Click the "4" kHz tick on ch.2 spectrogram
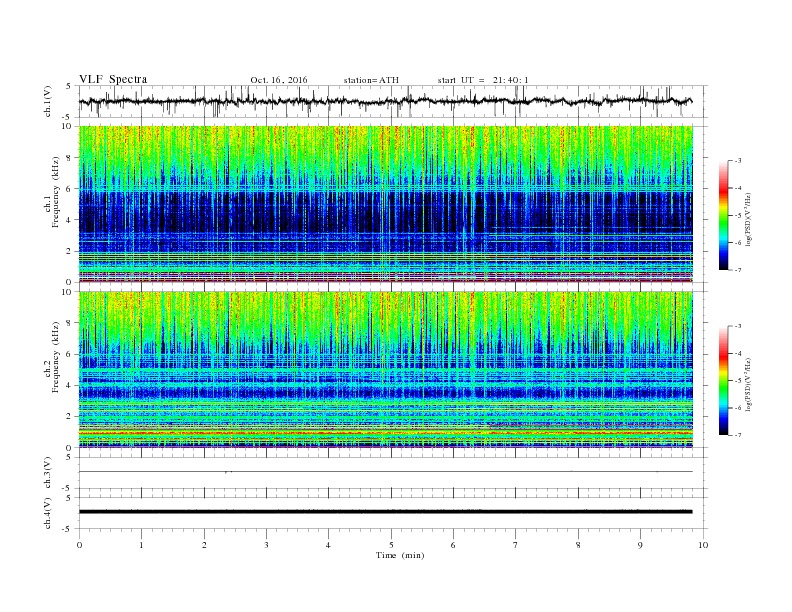This screenshot has height=612, width=792. click(x=70, y=386)
